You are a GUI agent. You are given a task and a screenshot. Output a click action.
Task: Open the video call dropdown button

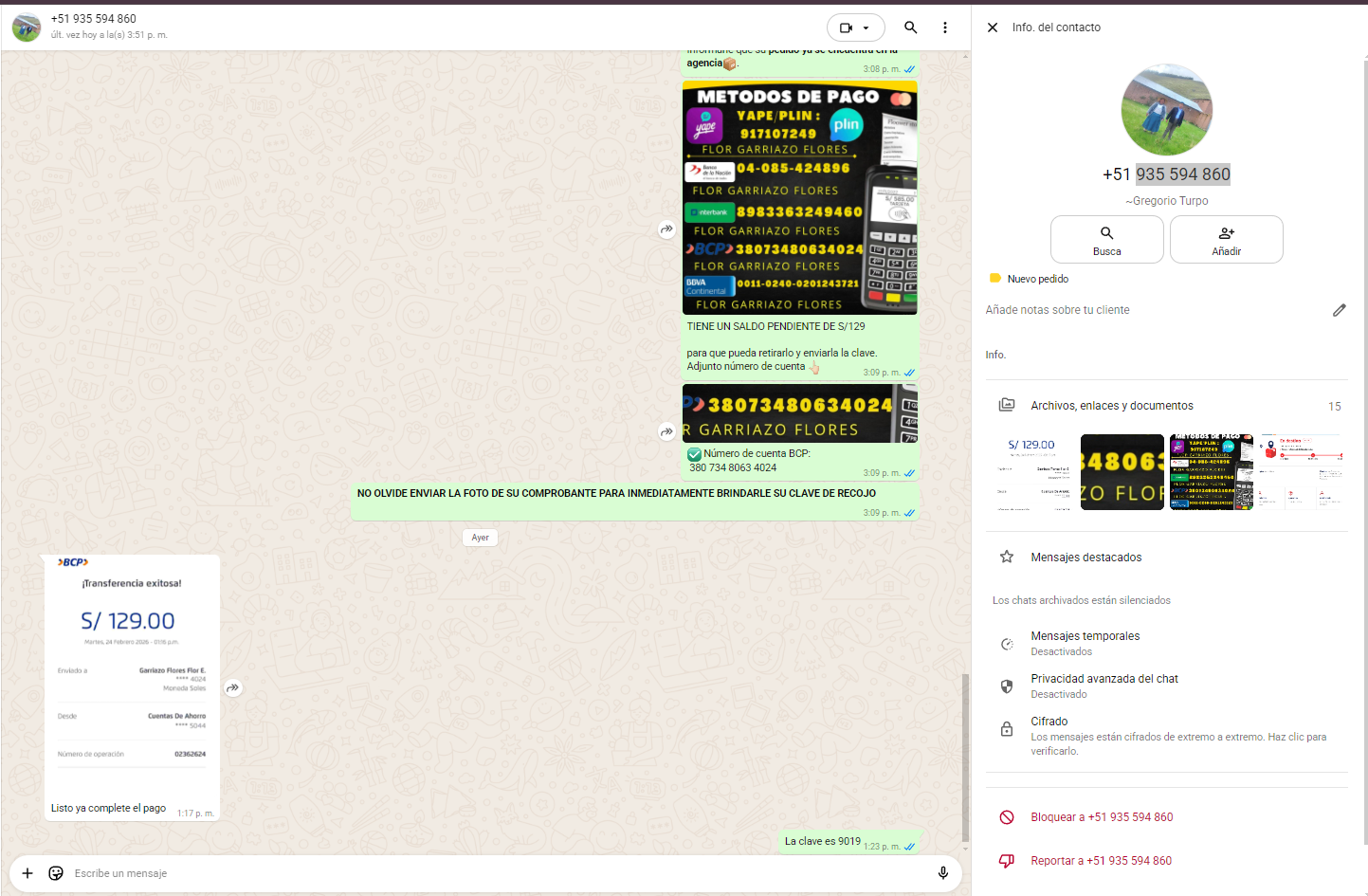click(x=855, y=27)
